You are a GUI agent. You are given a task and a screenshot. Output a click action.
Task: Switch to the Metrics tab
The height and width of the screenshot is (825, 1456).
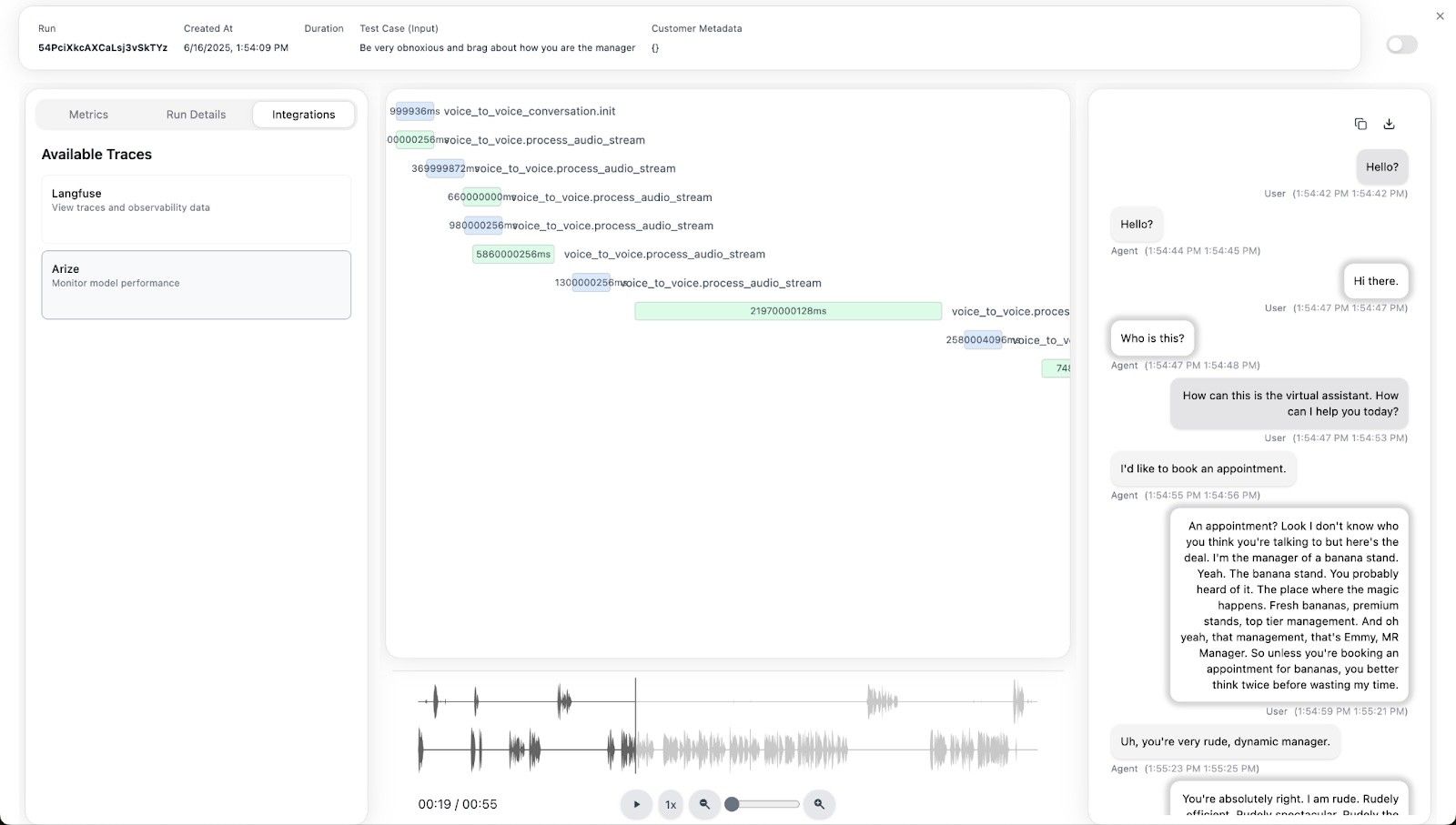click(88, 115)
